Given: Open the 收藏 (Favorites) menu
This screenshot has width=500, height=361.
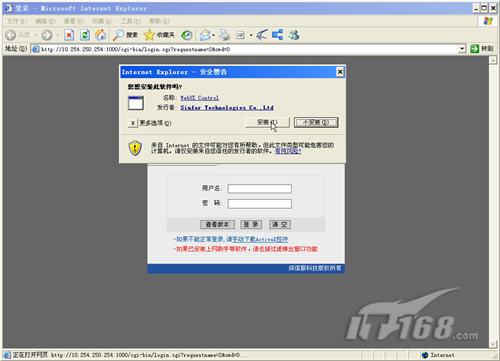Looking at the screenshot, I should click(x=102, y=21).
